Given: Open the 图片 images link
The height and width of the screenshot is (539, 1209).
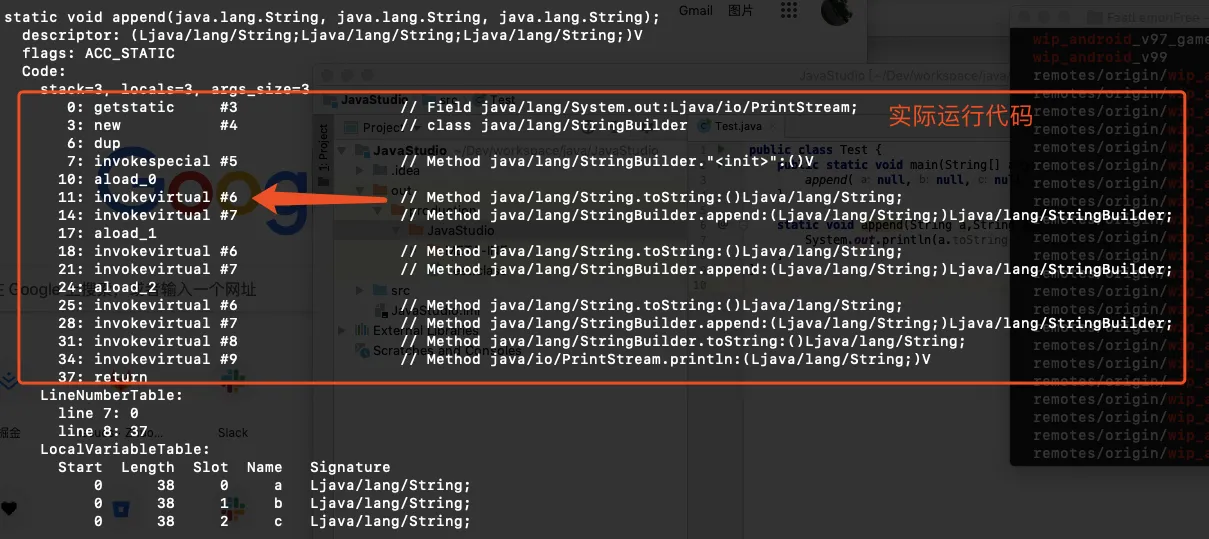Looking at the screenshot, I should [x=741, y=11].
